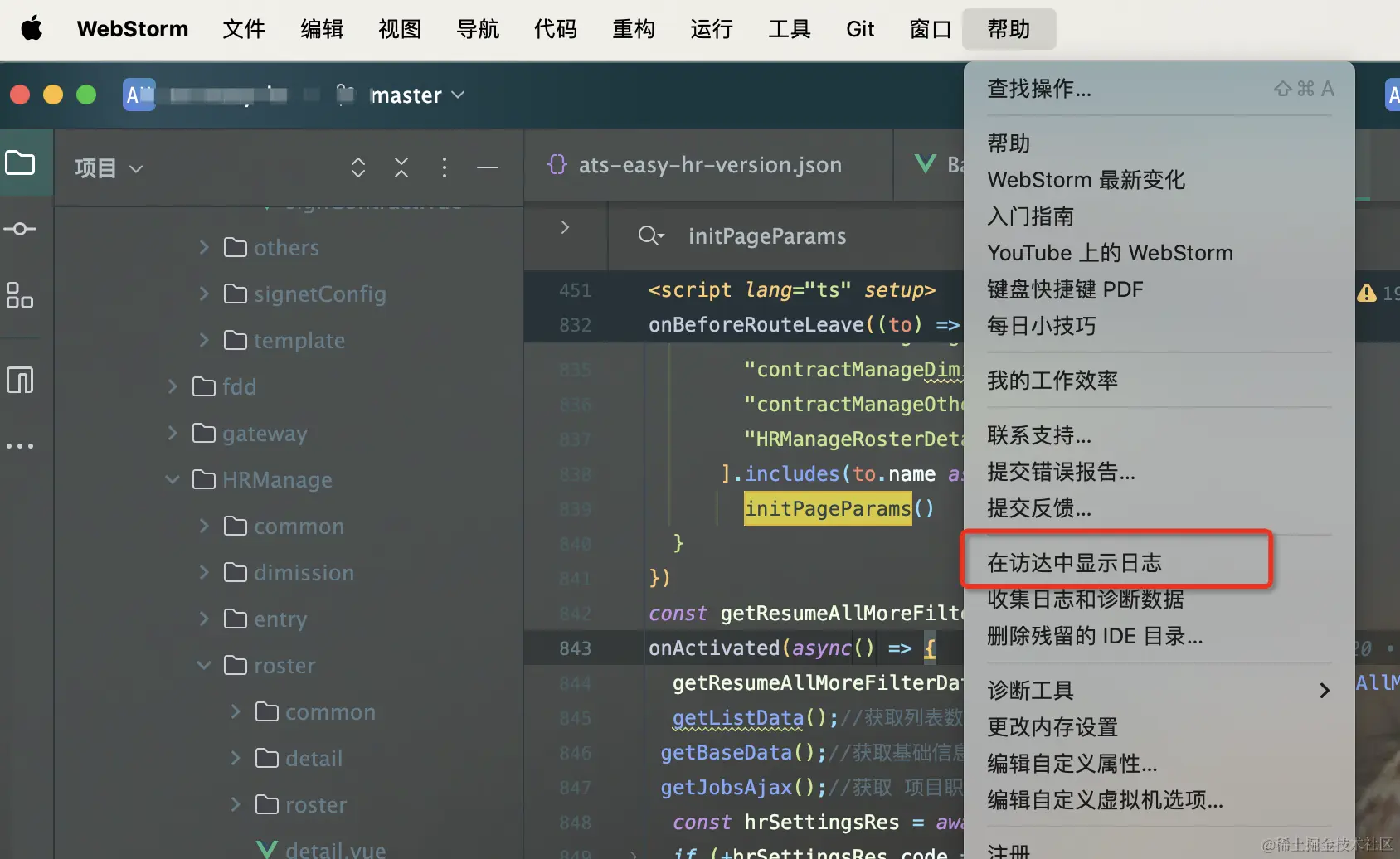Click collapse all icon in project panel
Screen dimensions: 1400x859
401,167
